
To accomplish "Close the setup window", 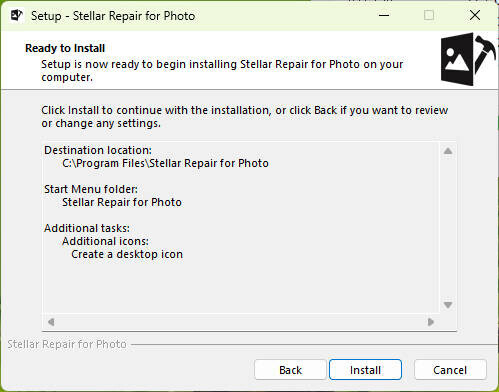I will [475, 15].
